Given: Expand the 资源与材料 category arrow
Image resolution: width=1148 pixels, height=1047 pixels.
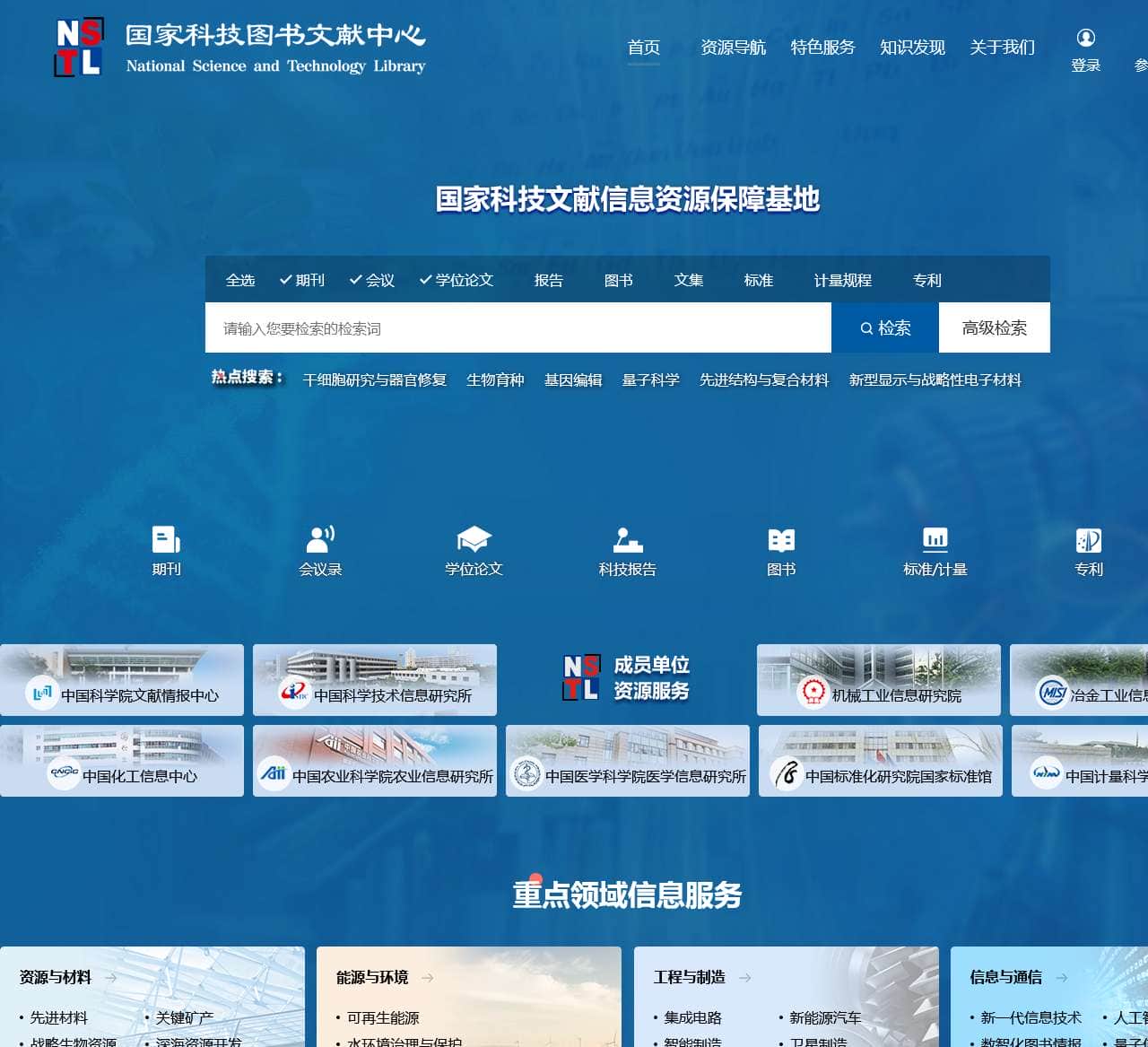Looking at the screenshot, I should pyautogui.click(x=110, y=977).
